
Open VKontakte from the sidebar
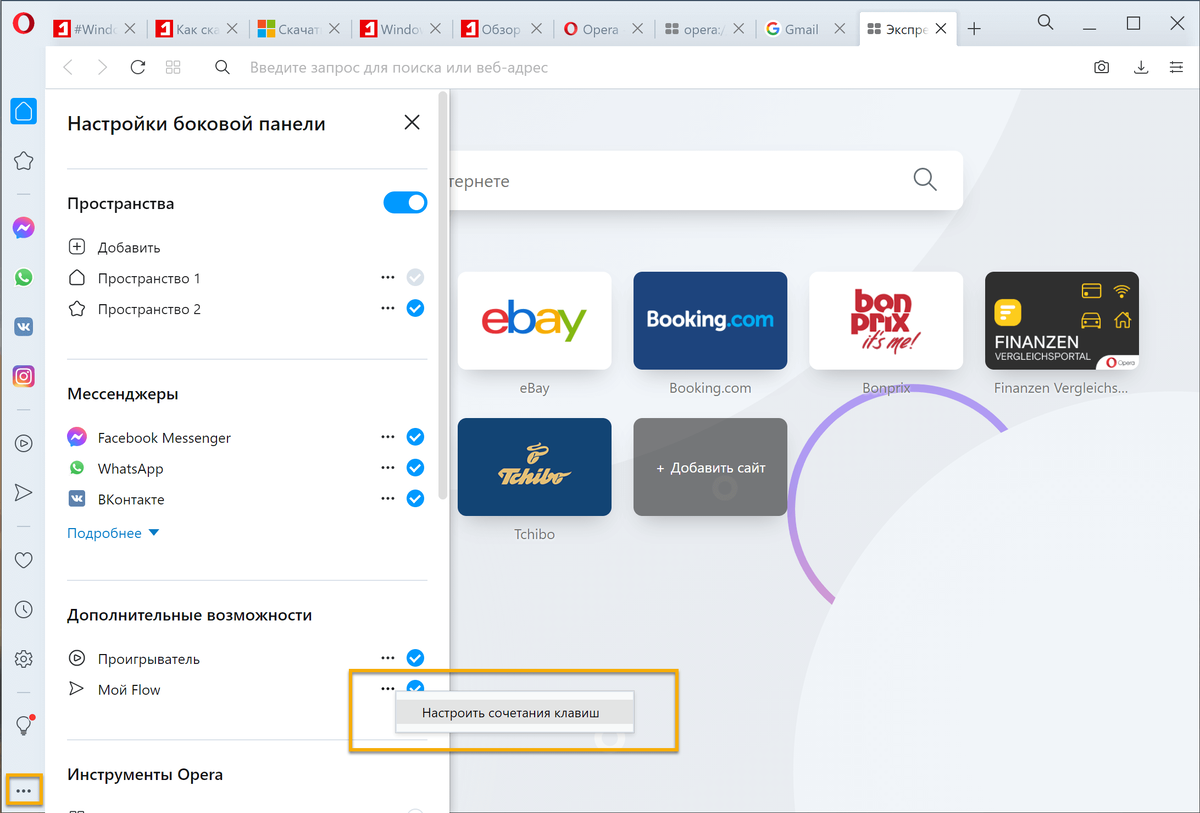24,326
